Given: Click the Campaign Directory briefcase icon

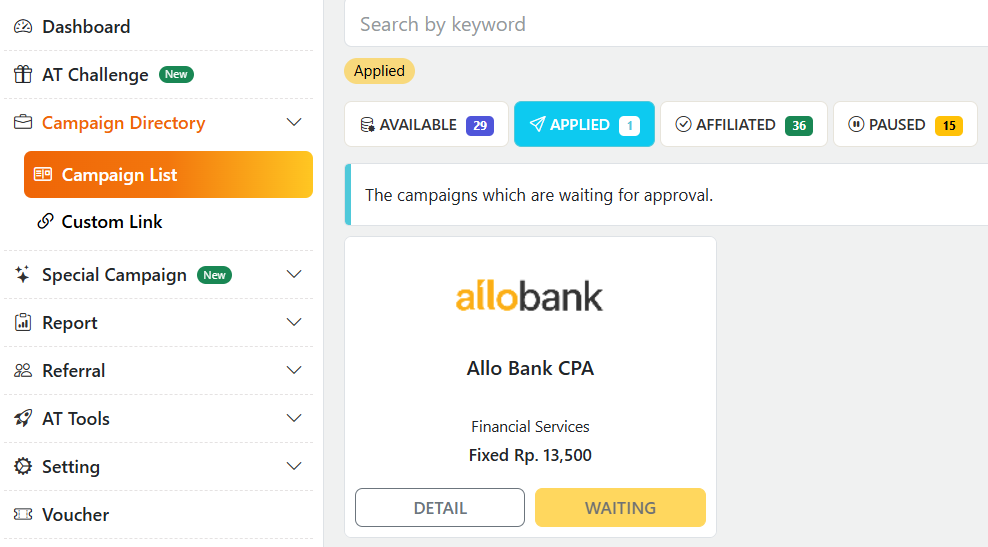Looking at the screenshot, I should coord(23,123).
